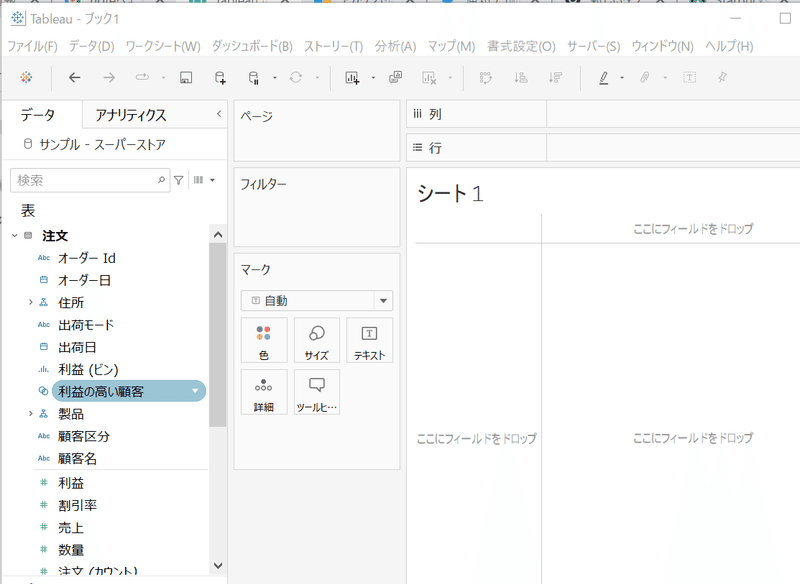800x584 pixels.
Task: Open the ファイル(F) menu
Action: point(33,46)
